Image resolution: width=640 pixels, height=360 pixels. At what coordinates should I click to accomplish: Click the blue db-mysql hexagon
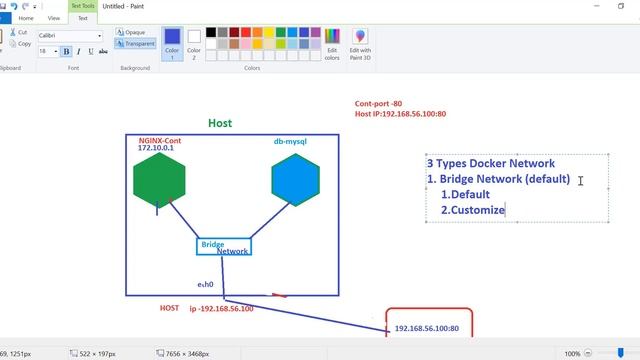pos(296,180)
